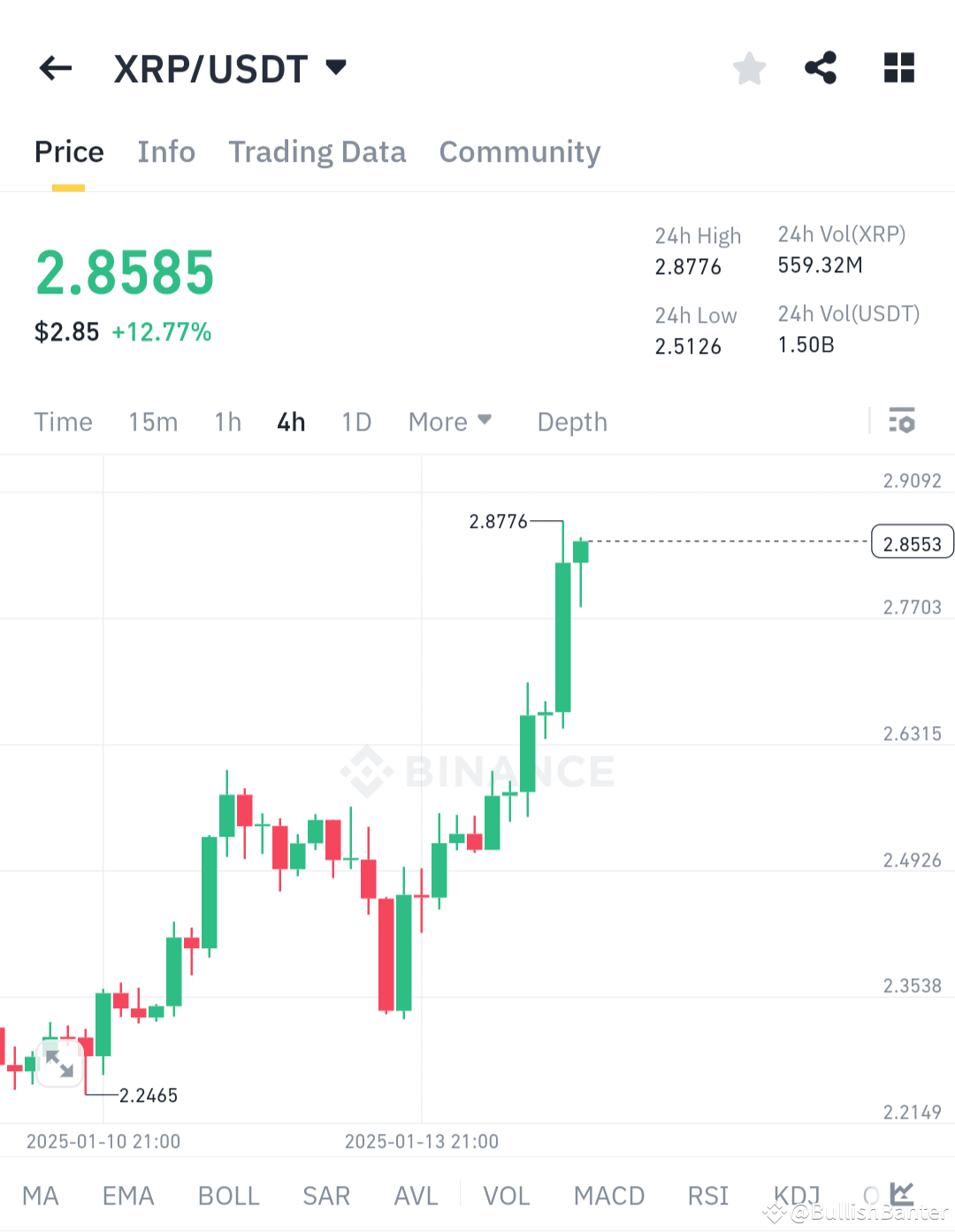The height and width of the screenshot is (1232, 955).
Task: Enable the MA indicator
Action: click(41, 1196)
